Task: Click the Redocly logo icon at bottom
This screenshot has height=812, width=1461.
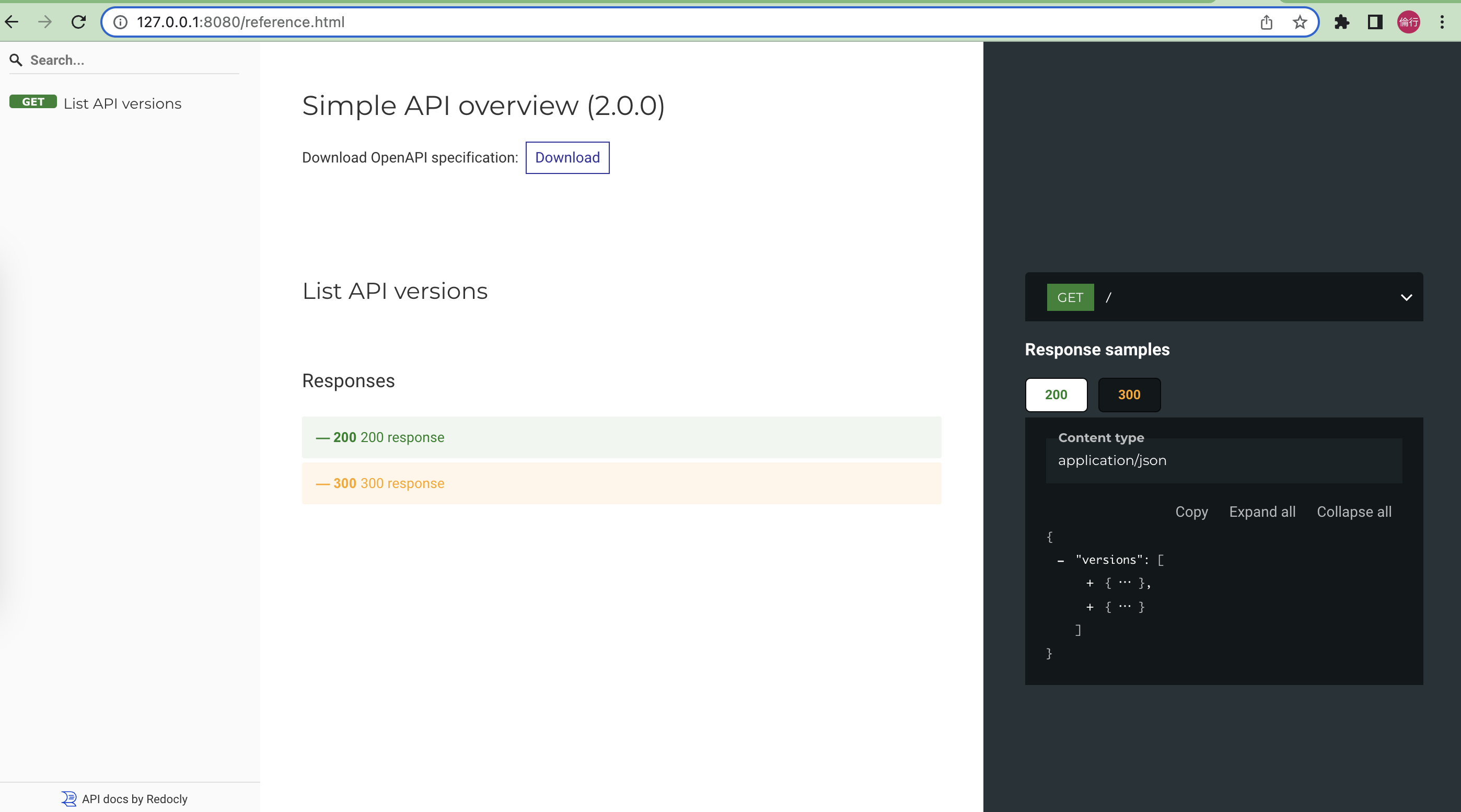Action: (68, 798)
